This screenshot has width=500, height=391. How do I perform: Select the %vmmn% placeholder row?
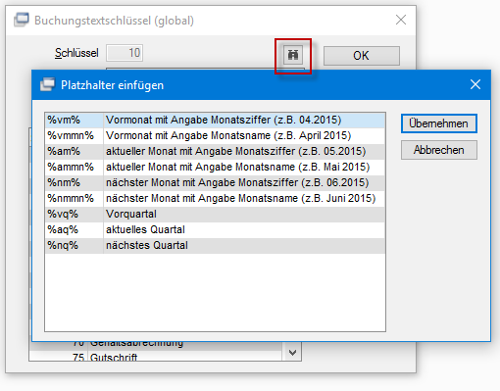[x=215, y=136]
